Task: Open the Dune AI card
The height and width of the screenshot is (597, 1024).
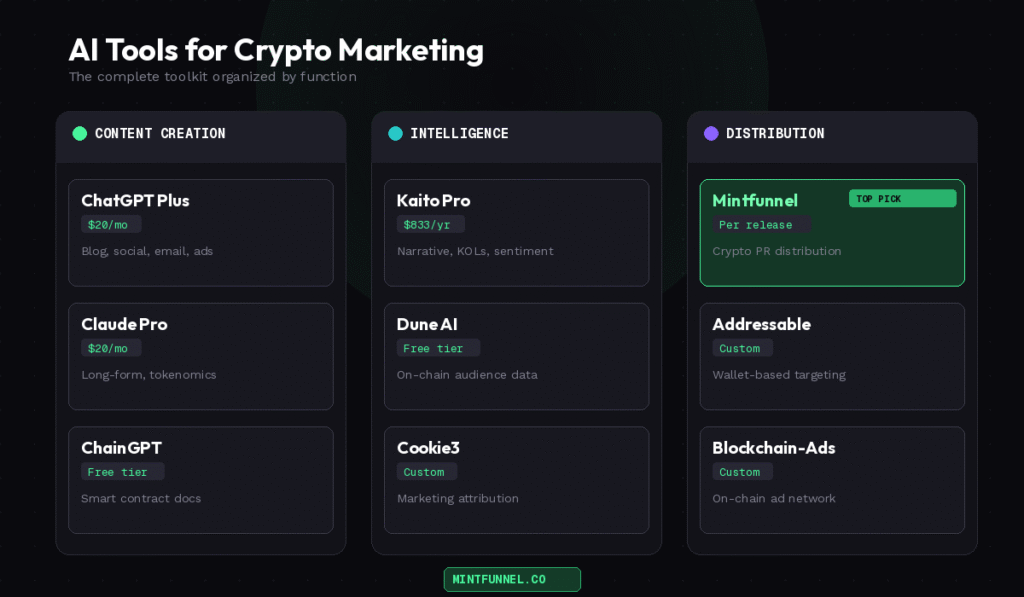Action: [516, 356]
